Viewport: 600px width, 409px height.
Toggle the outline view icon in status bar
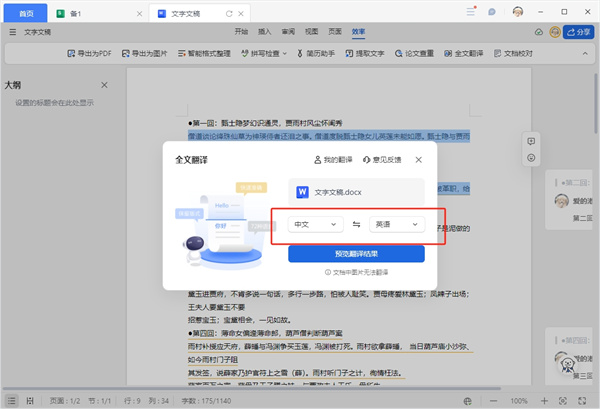click(12, 401)
